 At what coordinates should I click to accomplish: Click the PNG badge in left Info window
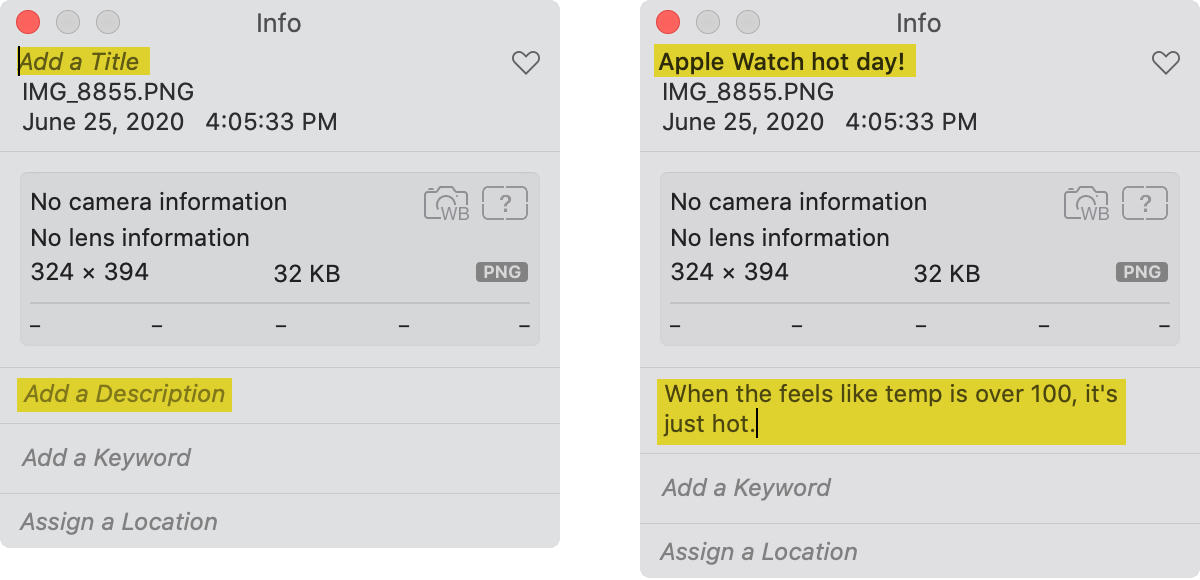502,272
